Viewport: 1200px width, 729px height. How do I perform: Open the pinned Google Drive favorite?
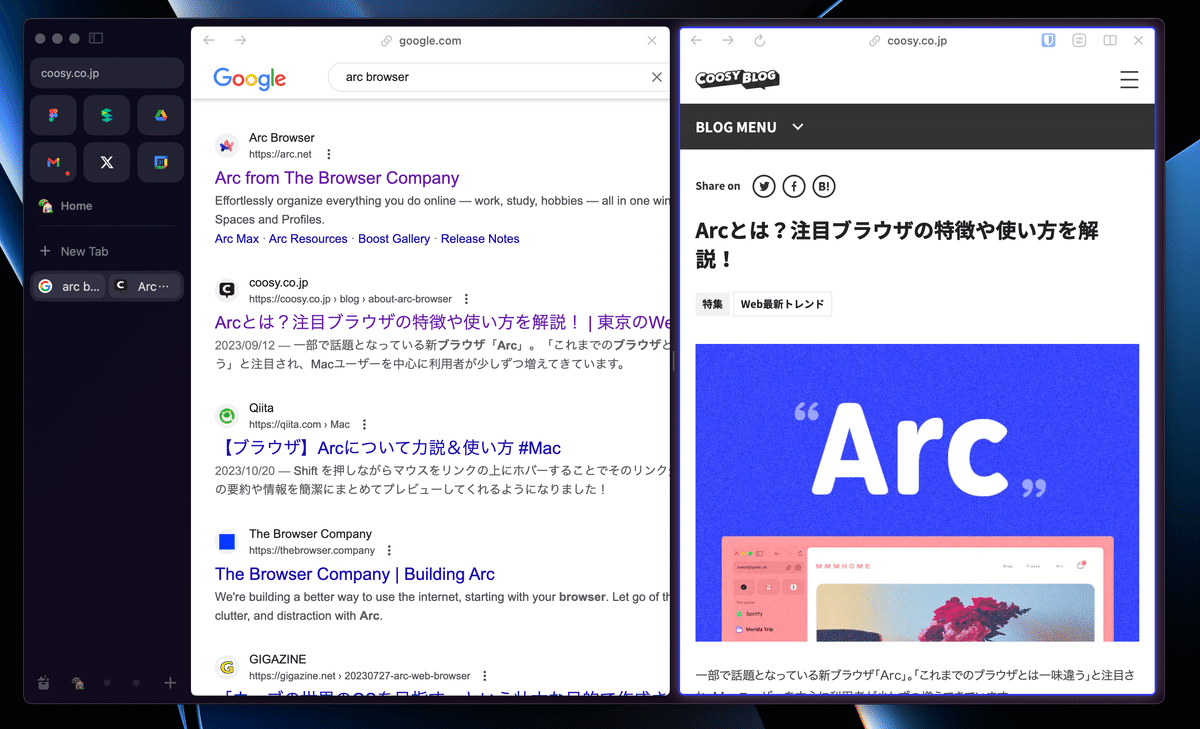(x=160, y=116)
